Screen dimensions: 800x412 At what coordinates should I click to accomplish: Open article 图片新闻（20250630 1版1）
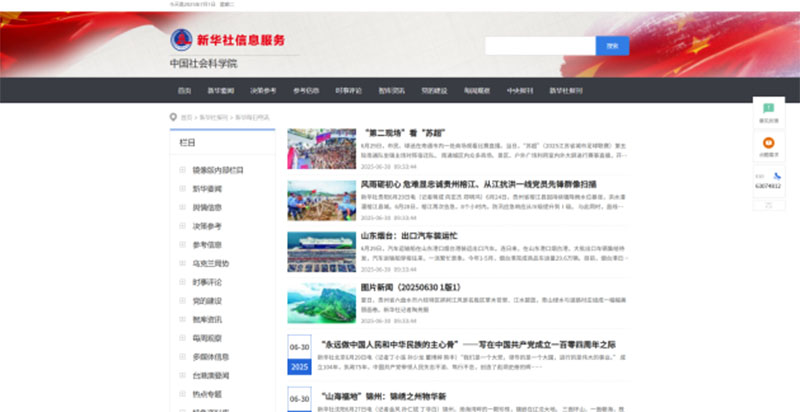(x=411, y=288)
